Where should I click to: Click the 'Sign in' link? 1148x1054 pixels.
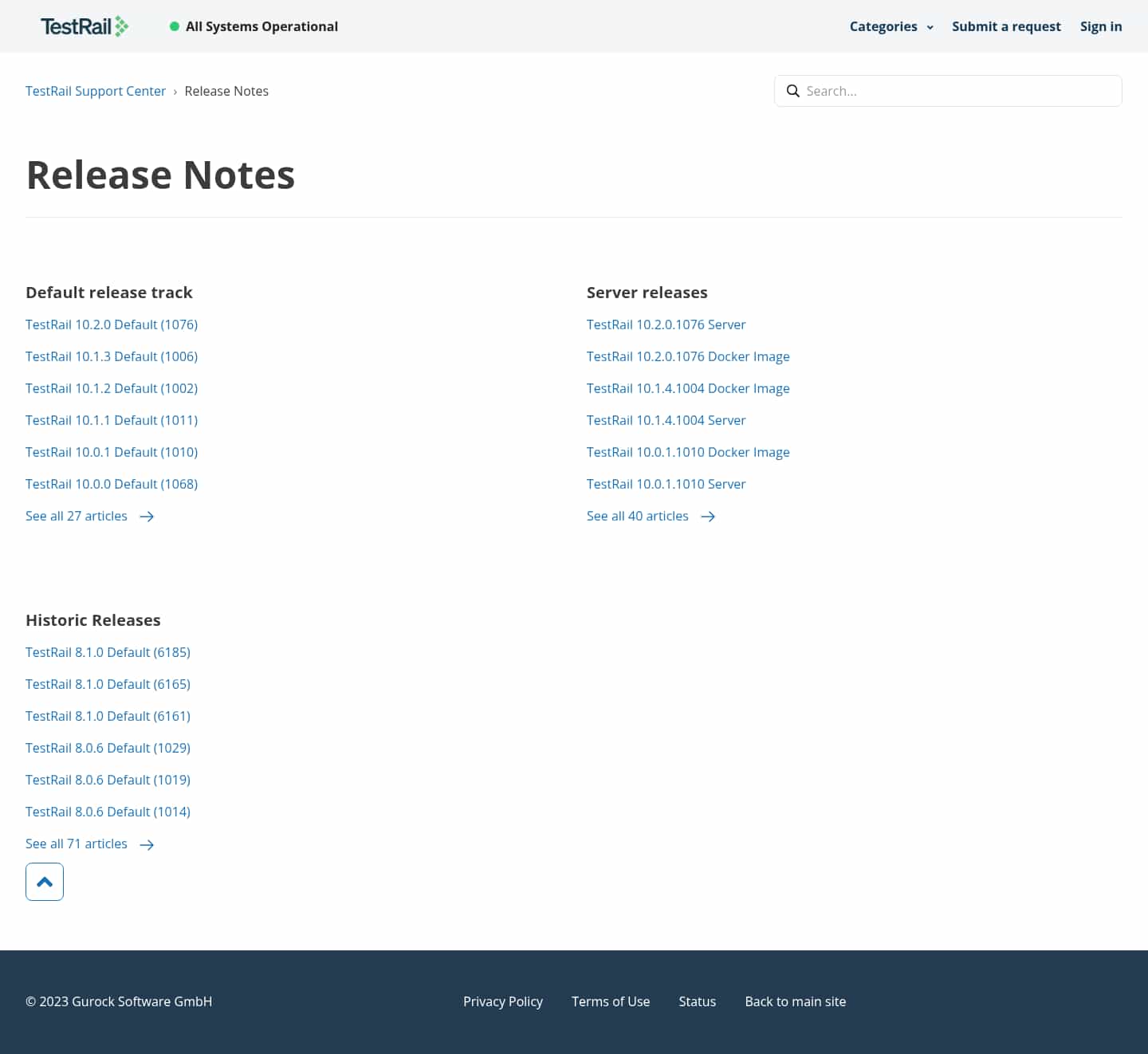point(1101,26)
